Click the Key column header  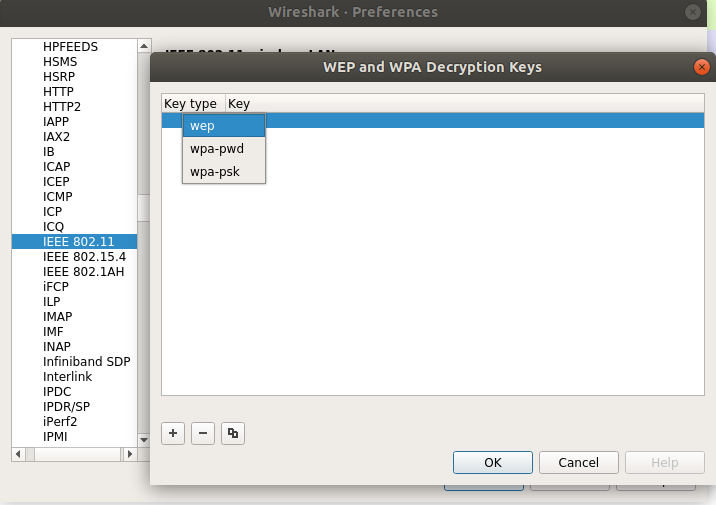point(465,104)
